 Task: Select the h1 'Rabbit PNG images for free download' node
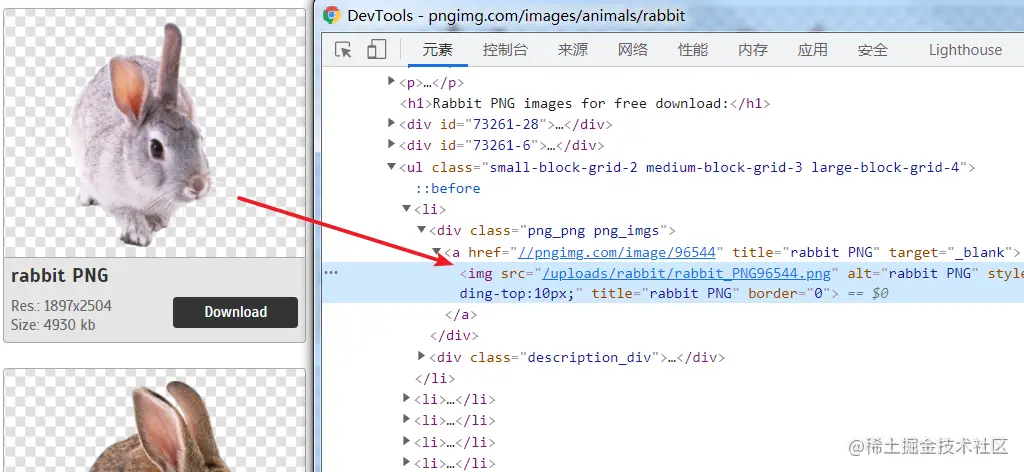point(586,103)
